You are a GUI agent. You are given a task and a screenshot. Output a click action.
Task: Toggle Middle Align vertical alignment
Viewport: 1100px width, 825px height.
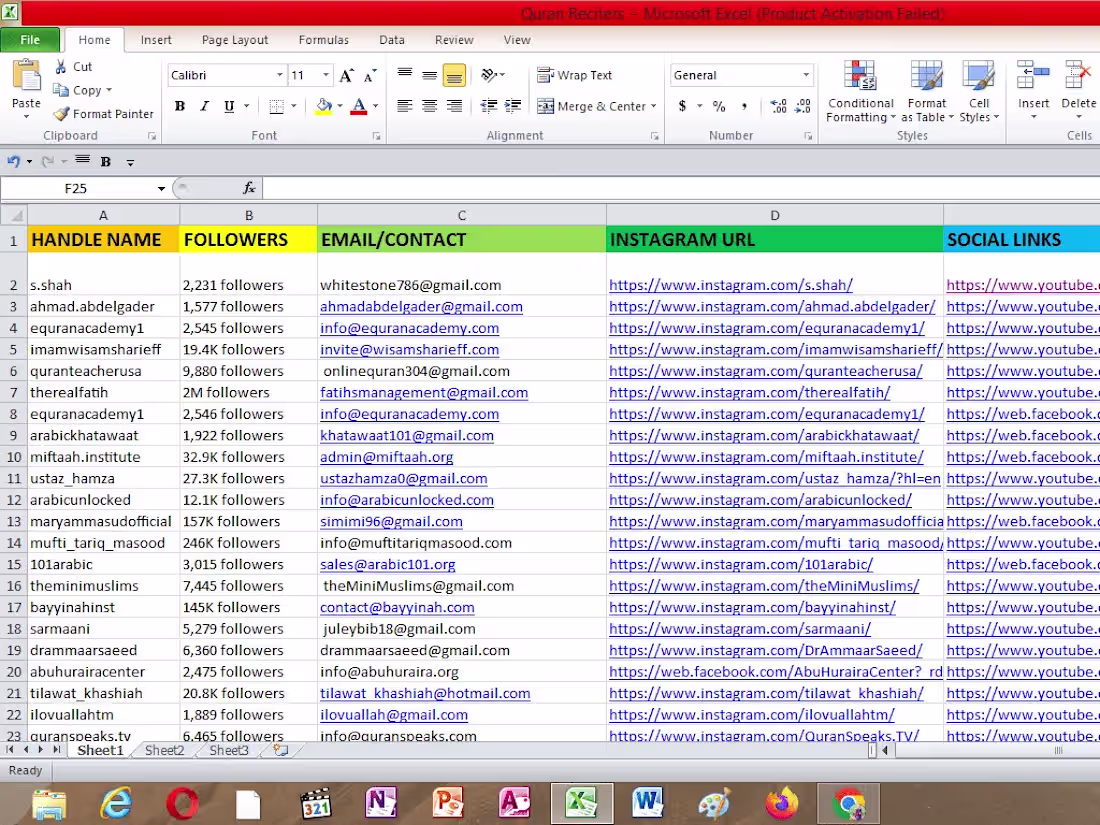click(429, 75)
